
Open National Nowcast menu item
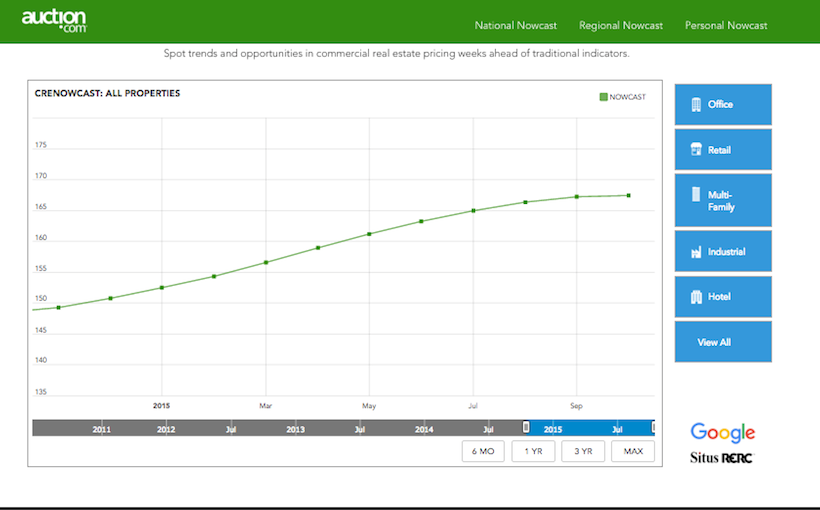tap(516, 25)
